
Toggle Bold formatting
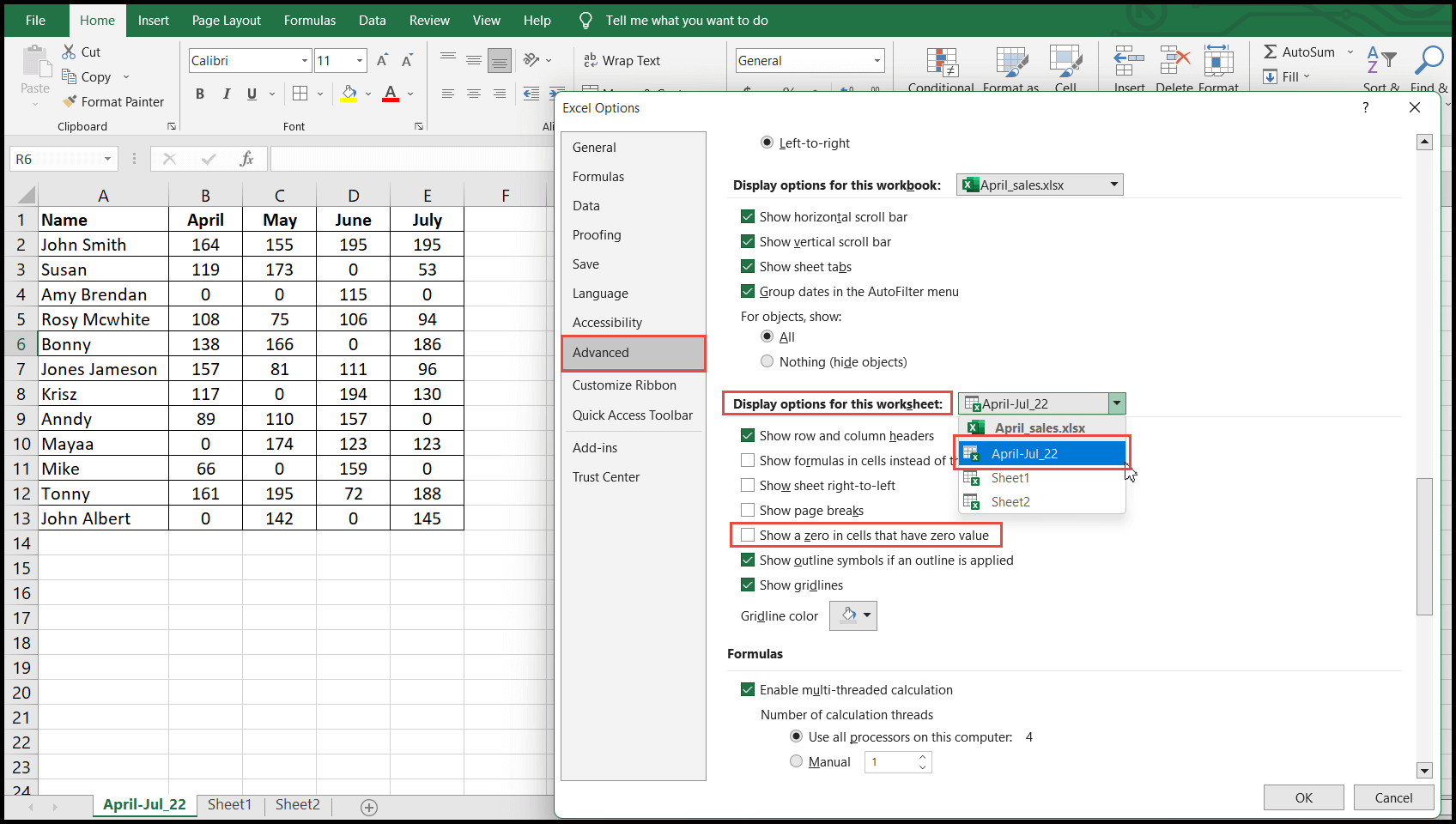coord(200,94)
